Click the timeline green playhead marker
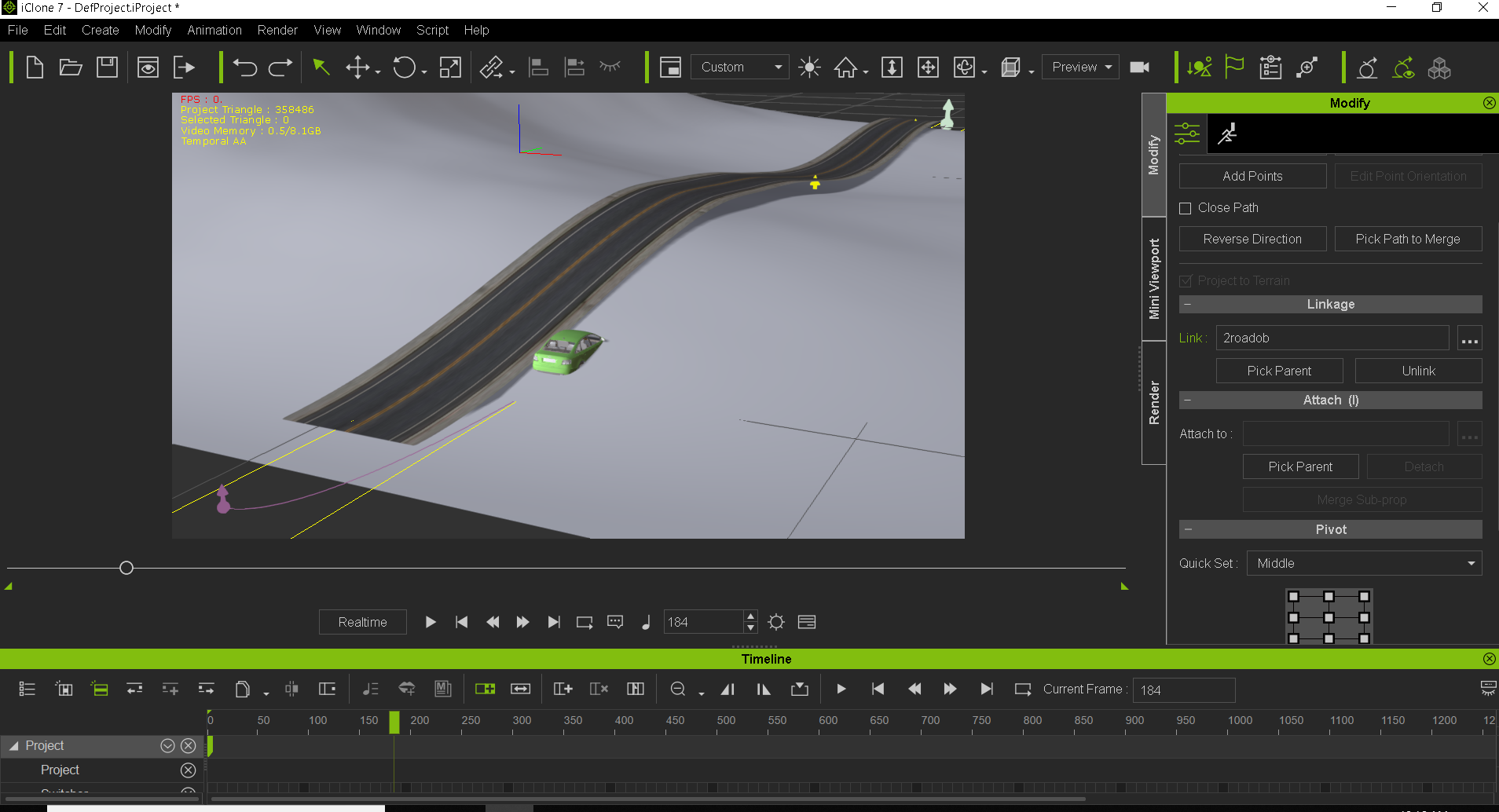1499x812 pixels. tap(394, 722)
